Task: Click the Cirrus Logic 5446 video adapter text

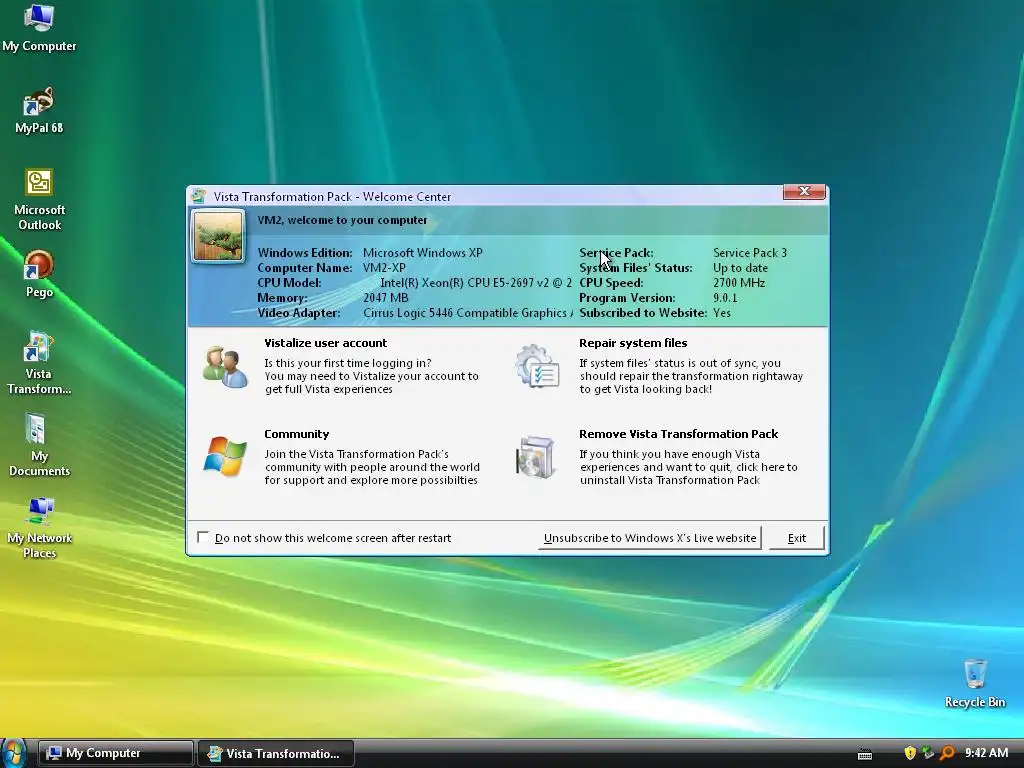Action: 468,313
